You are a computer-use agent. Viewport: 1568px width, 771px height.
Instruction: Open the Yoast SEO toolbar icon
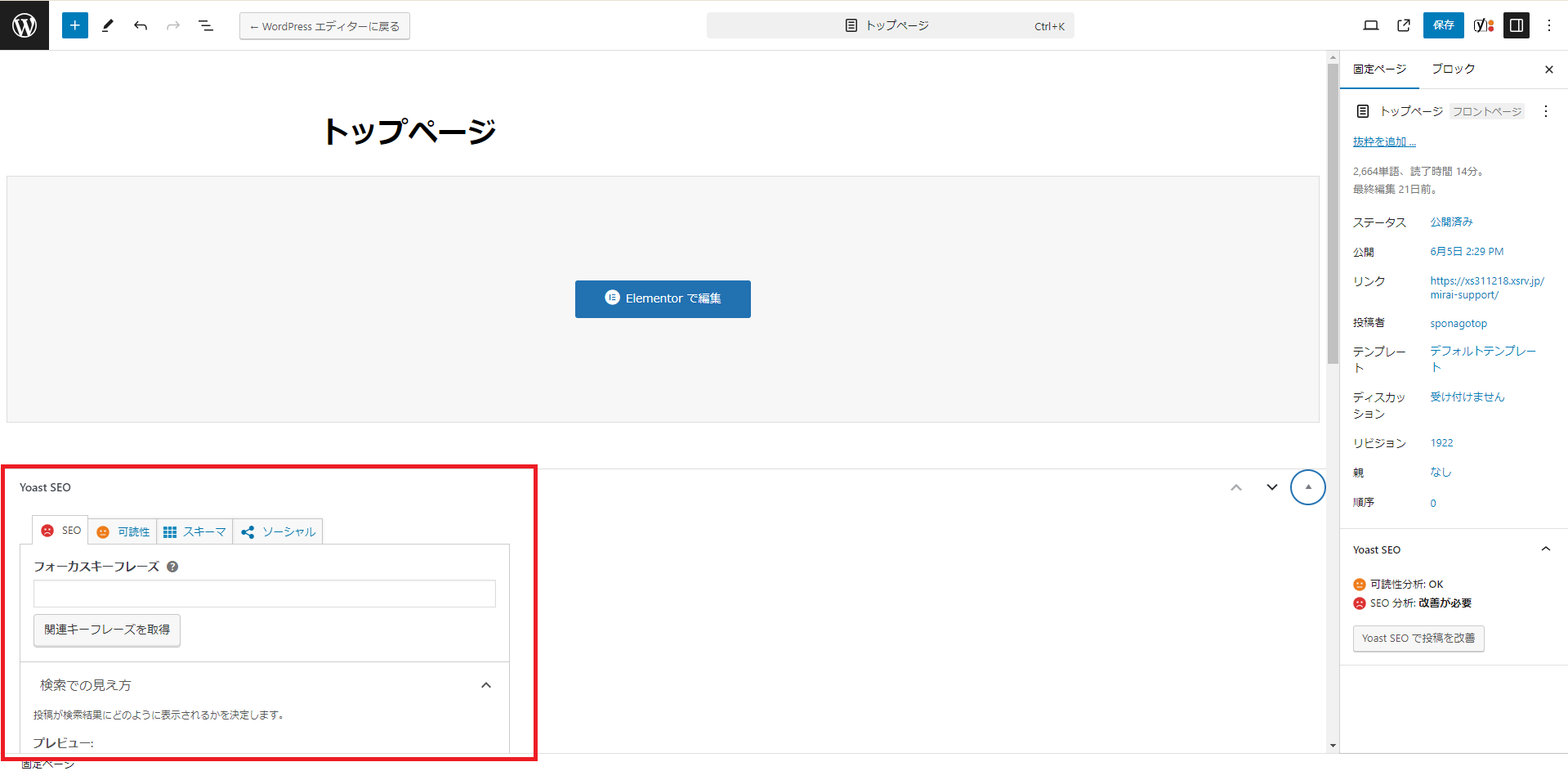[1484, 25]
